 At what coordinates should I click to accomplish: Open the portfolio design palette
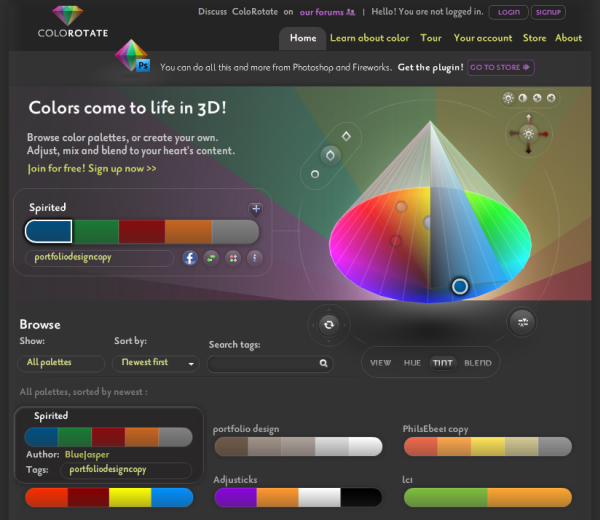pos(298,447)
